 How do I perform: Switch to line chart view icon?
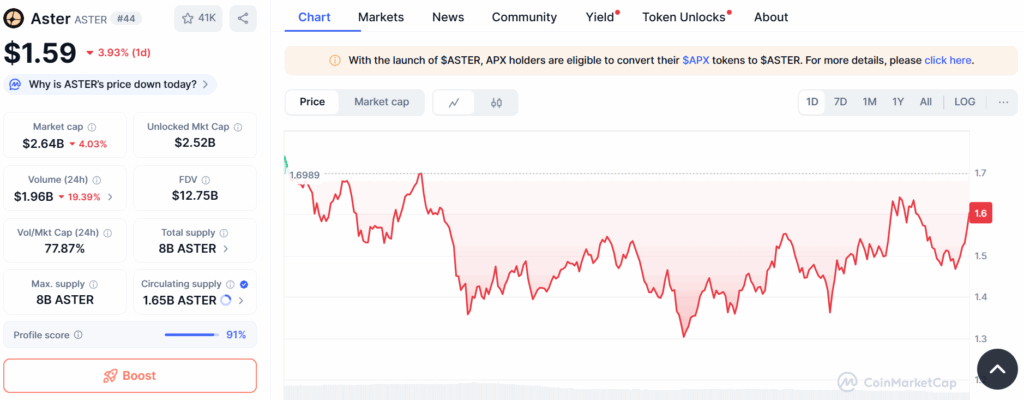[x=454, y=102]
